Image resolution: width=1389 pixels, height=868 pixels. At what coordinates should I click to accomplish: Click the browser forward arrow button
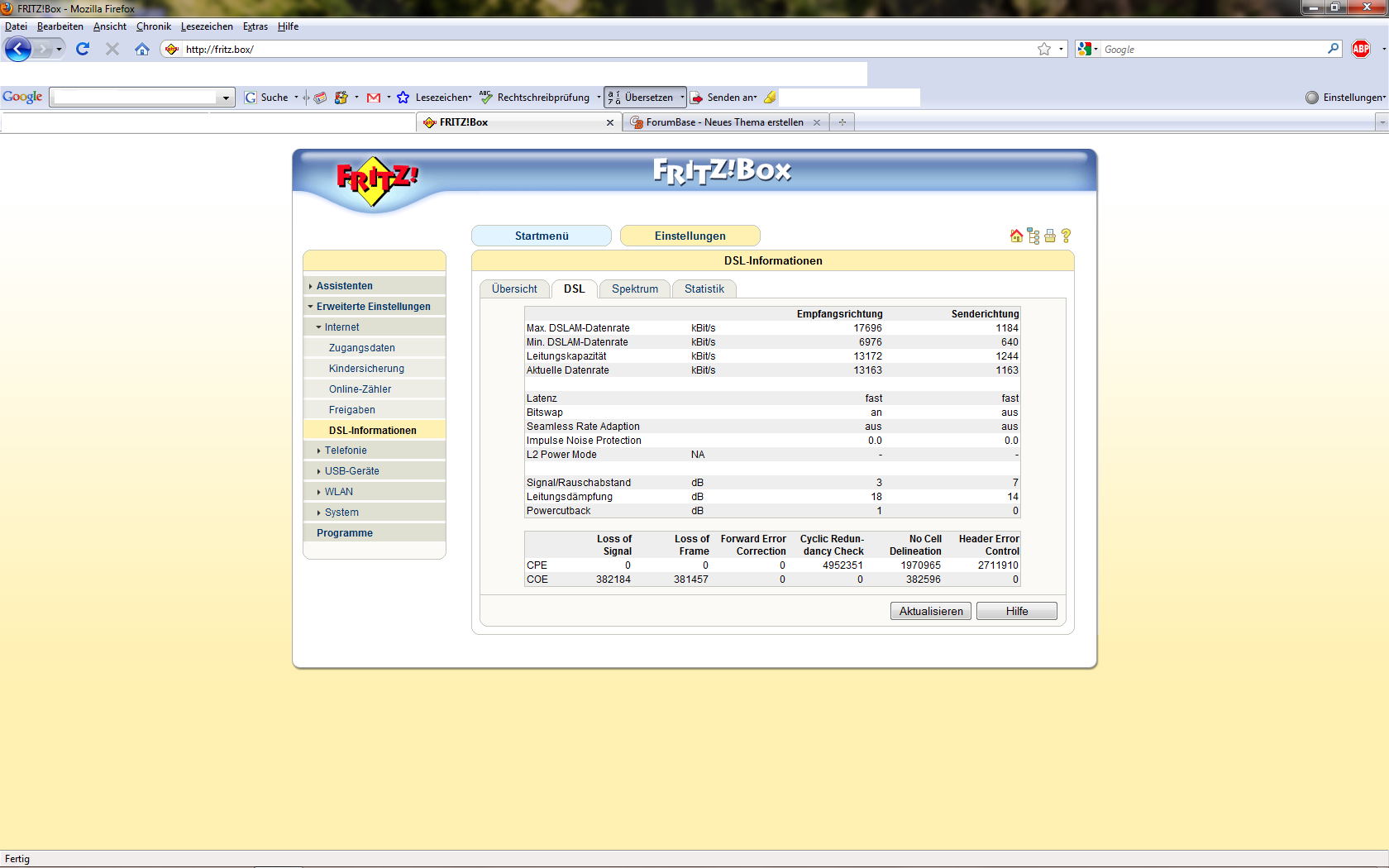(x=42, y=49)
